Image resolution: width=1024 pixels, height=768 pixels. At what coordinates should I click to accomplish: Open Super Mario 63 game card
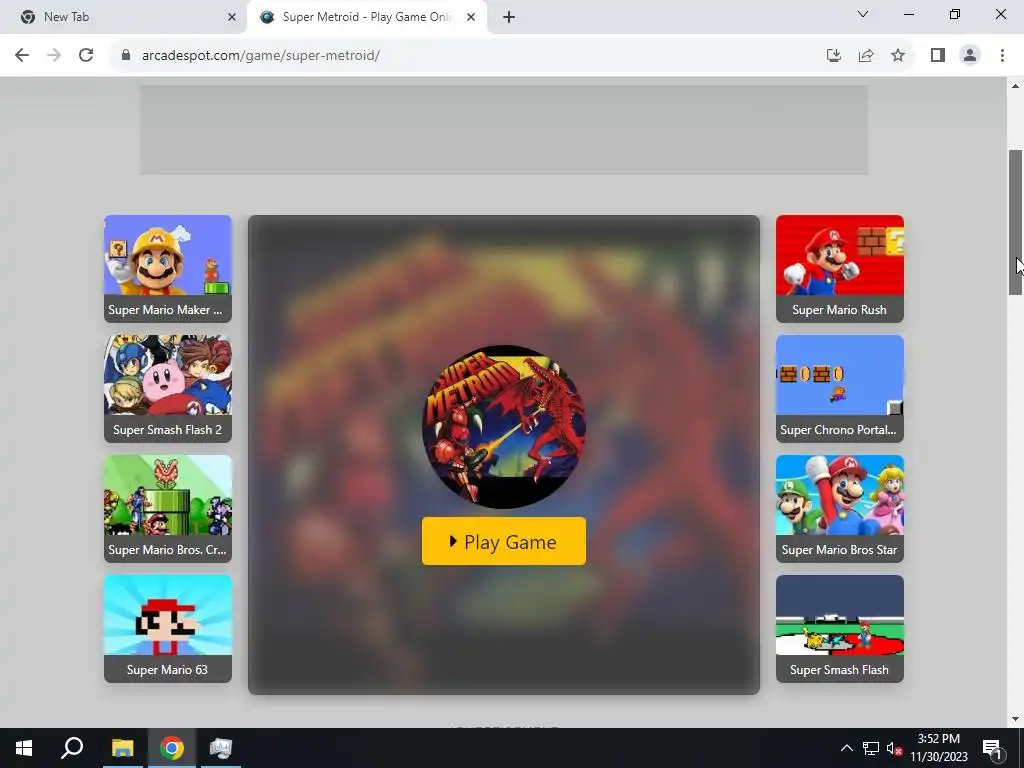pos(168,629)
